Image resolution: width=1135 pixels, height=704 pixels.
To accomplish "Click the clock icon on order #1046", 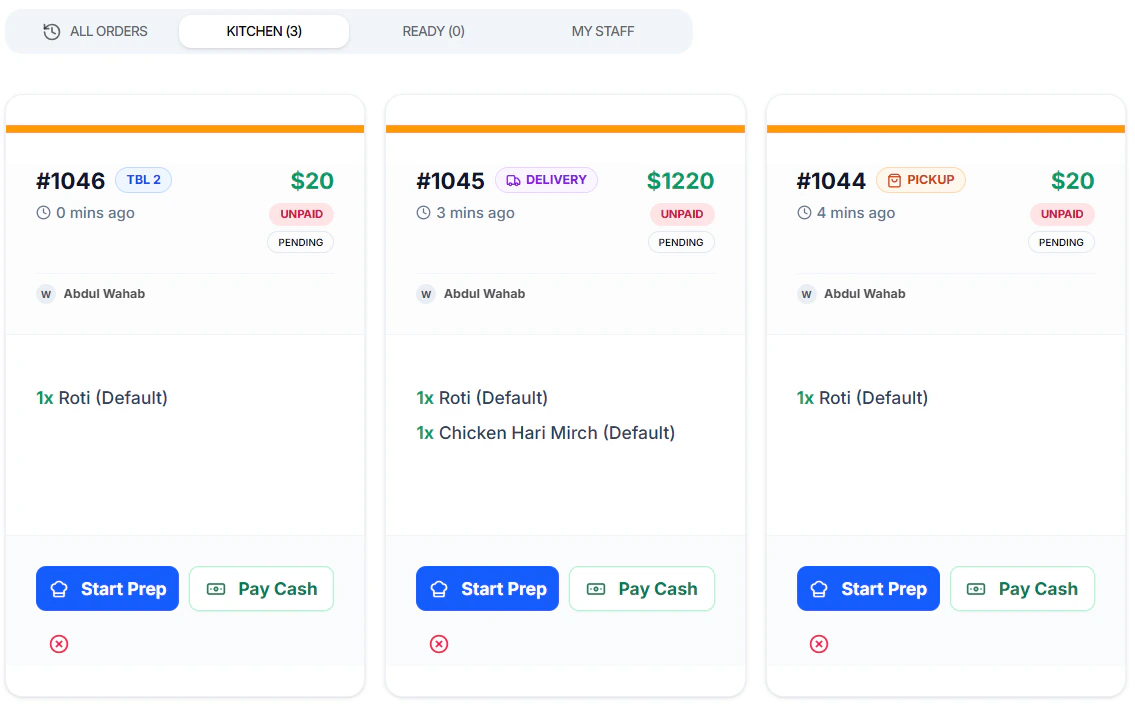I will pyautogui.click(x=43, y=213).
